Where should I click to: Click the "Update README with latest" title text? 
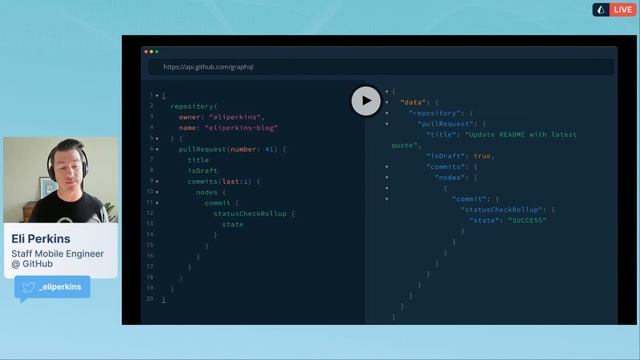[521, 135]
